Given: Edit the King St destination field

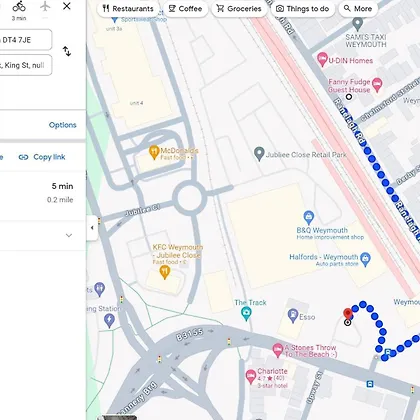Looking at the screenshot, I should pos(25,65).
